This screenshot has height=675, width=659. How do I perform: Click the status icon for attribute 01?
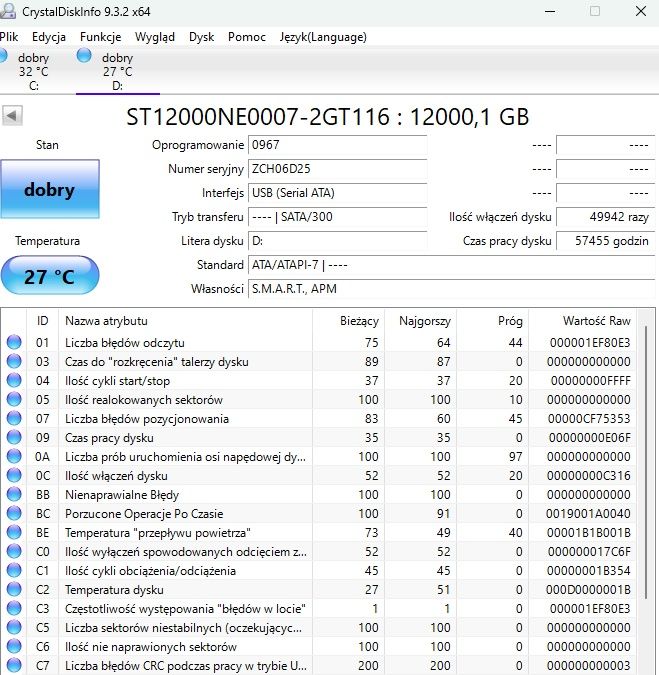tap(14, 342)
